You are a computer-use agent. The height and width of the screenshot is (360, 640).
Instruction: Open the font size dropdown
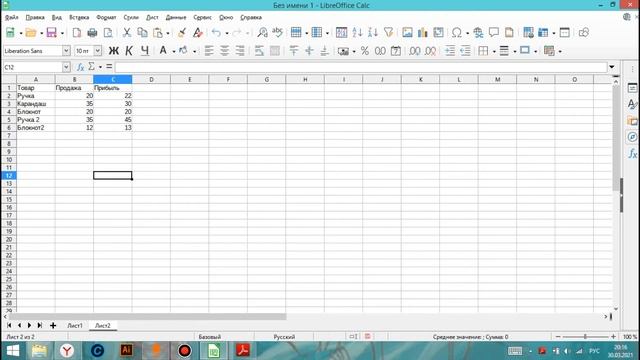(x=98, y=51)
